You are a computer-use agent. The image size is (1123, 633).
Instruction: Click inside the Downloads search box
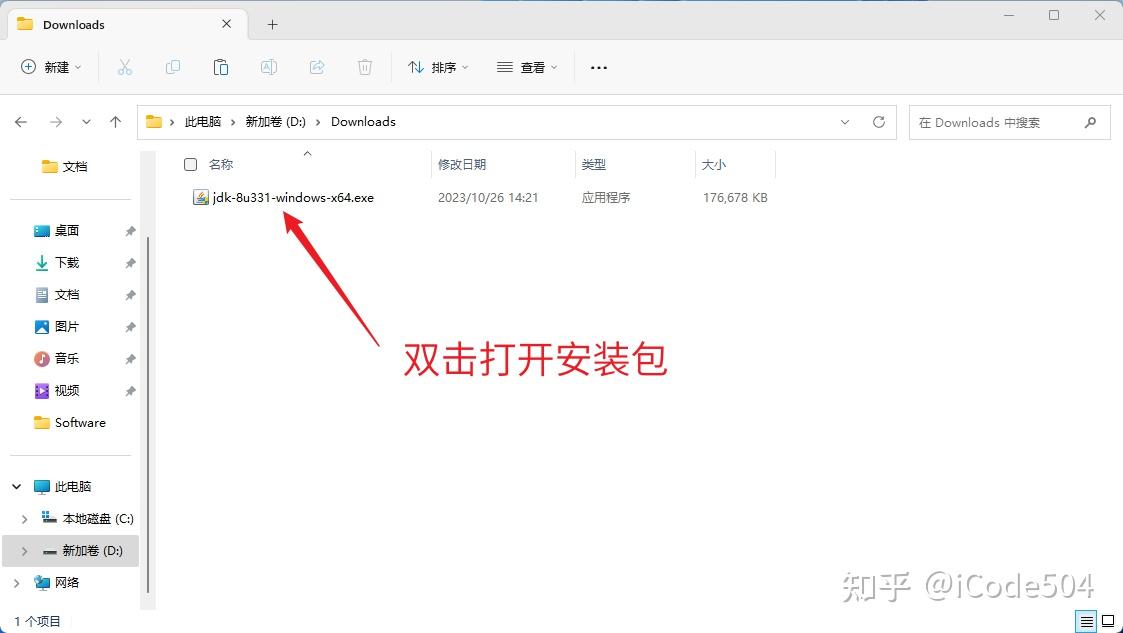(x=1000, y=121)
